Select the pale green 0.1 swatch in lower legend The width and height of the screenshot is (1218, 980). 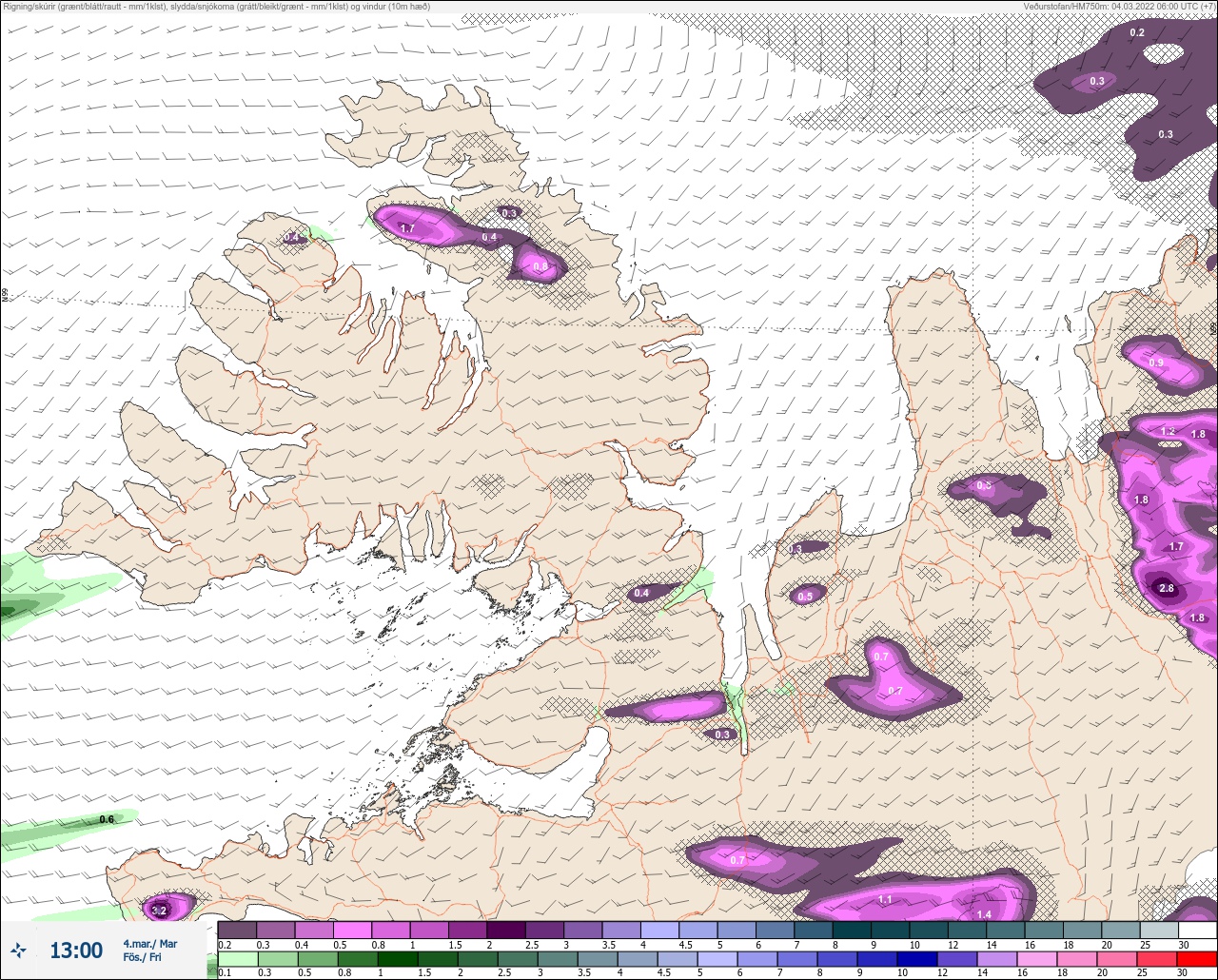(x=237, y=957)
